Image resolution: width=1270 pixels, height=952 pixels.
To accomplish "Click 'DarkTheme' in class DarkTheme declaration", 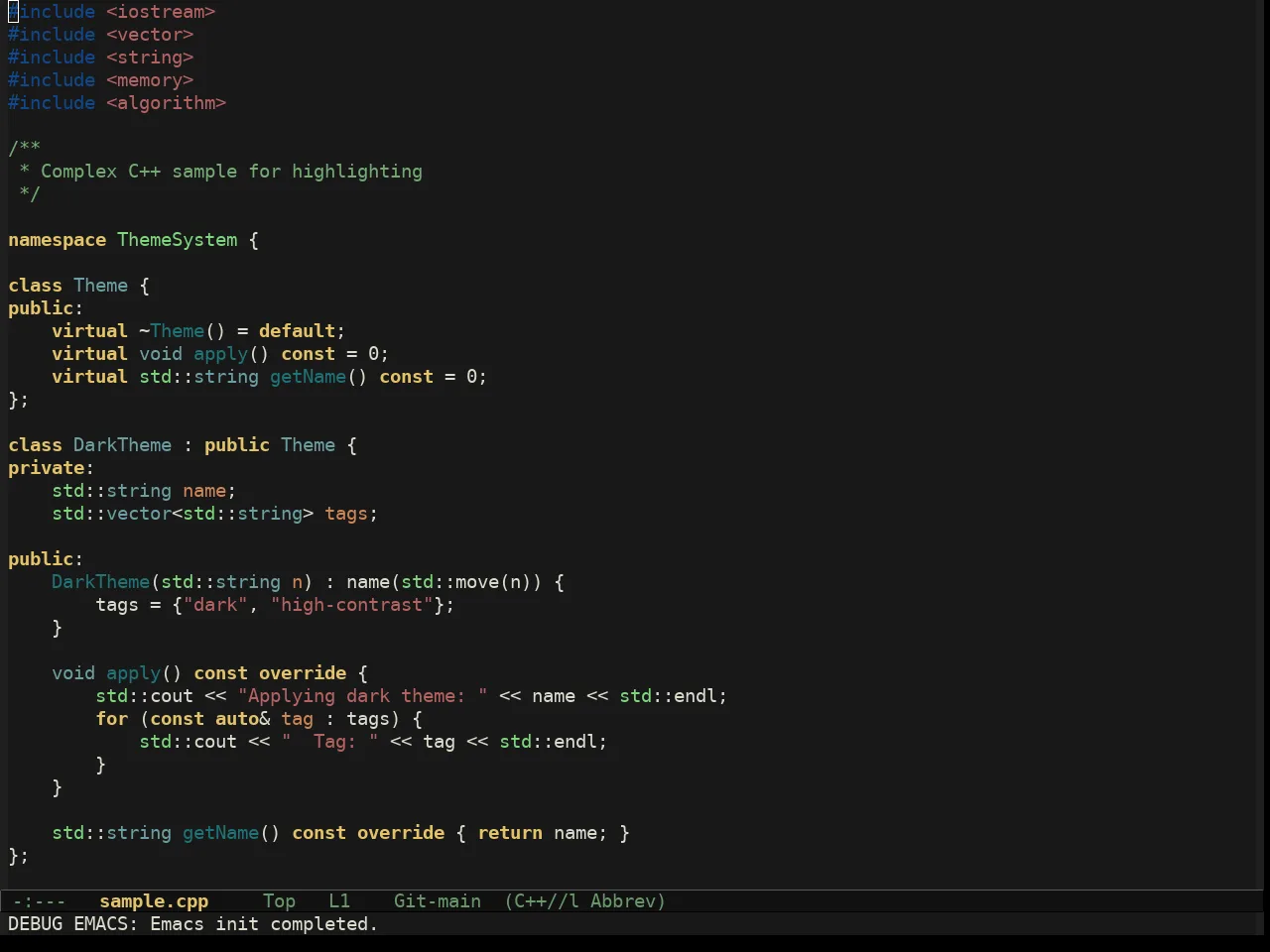I will [122, 445].
